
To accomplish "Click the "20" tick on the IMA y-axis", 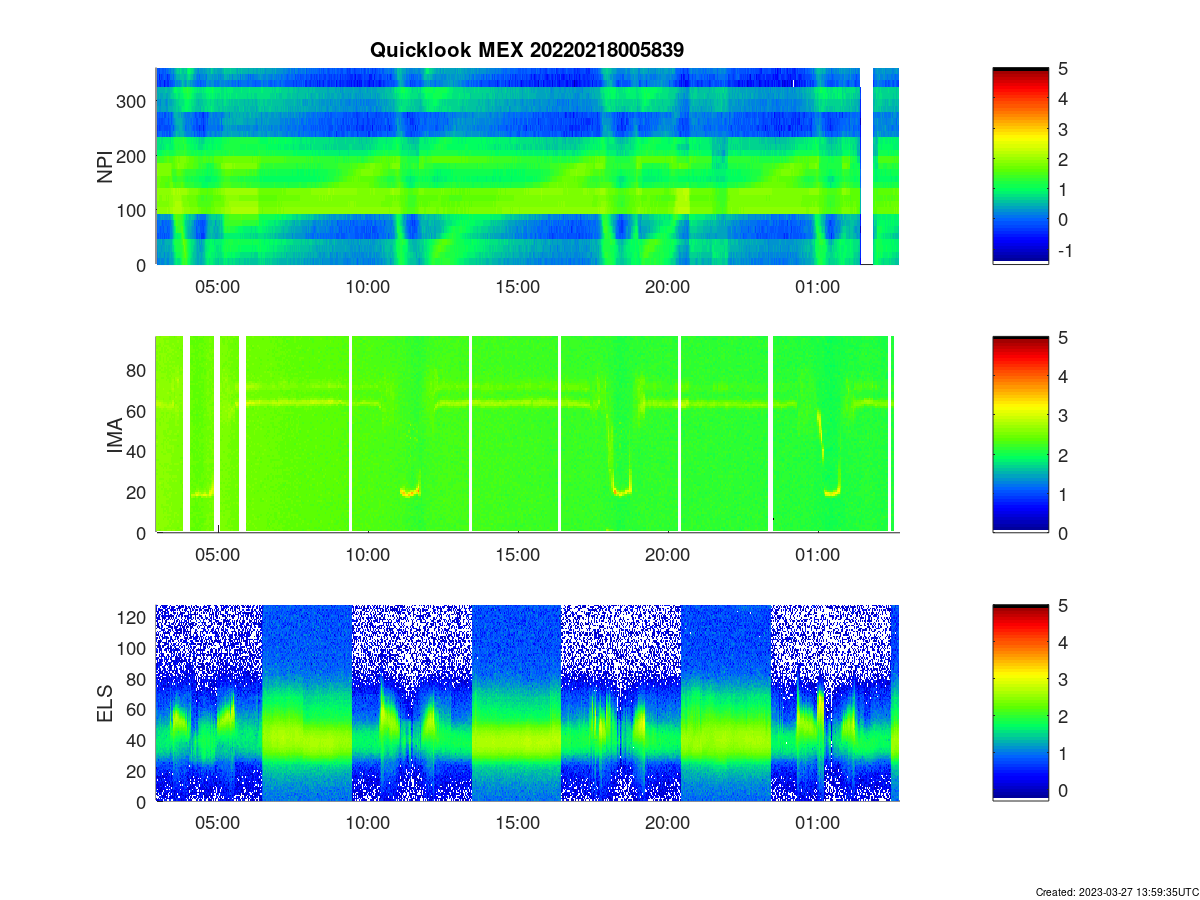I will point(138,492).
